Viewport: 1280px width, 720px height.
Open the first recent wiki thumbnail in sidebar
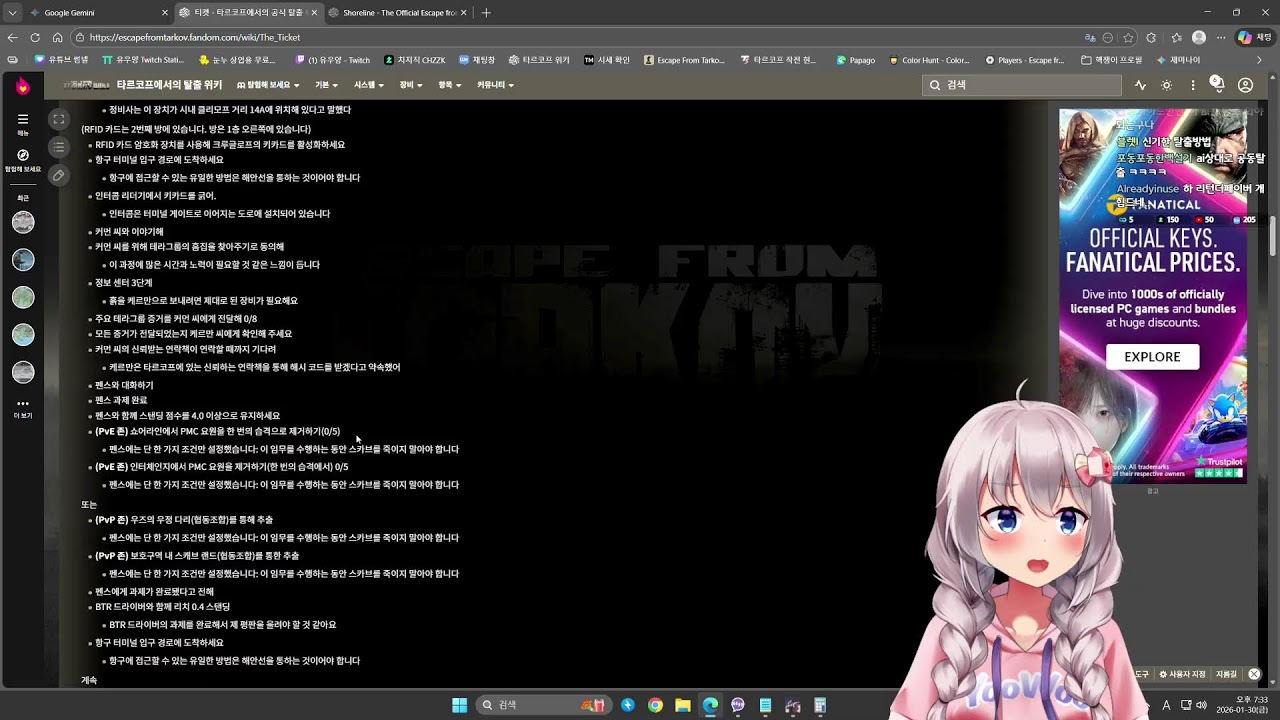(x=22, y=222)
